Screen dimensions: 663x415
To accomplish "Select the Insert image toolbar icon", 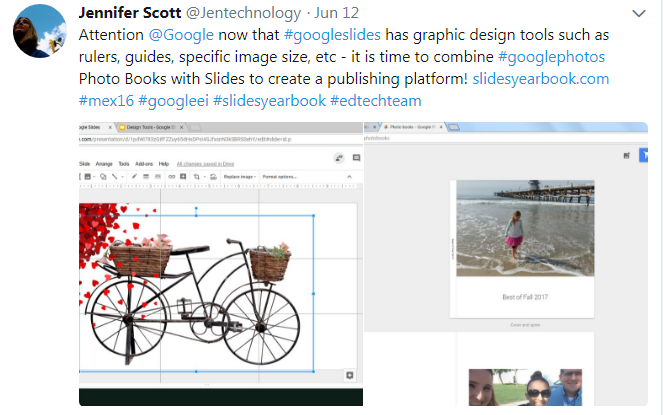I will tap(88, 176).
